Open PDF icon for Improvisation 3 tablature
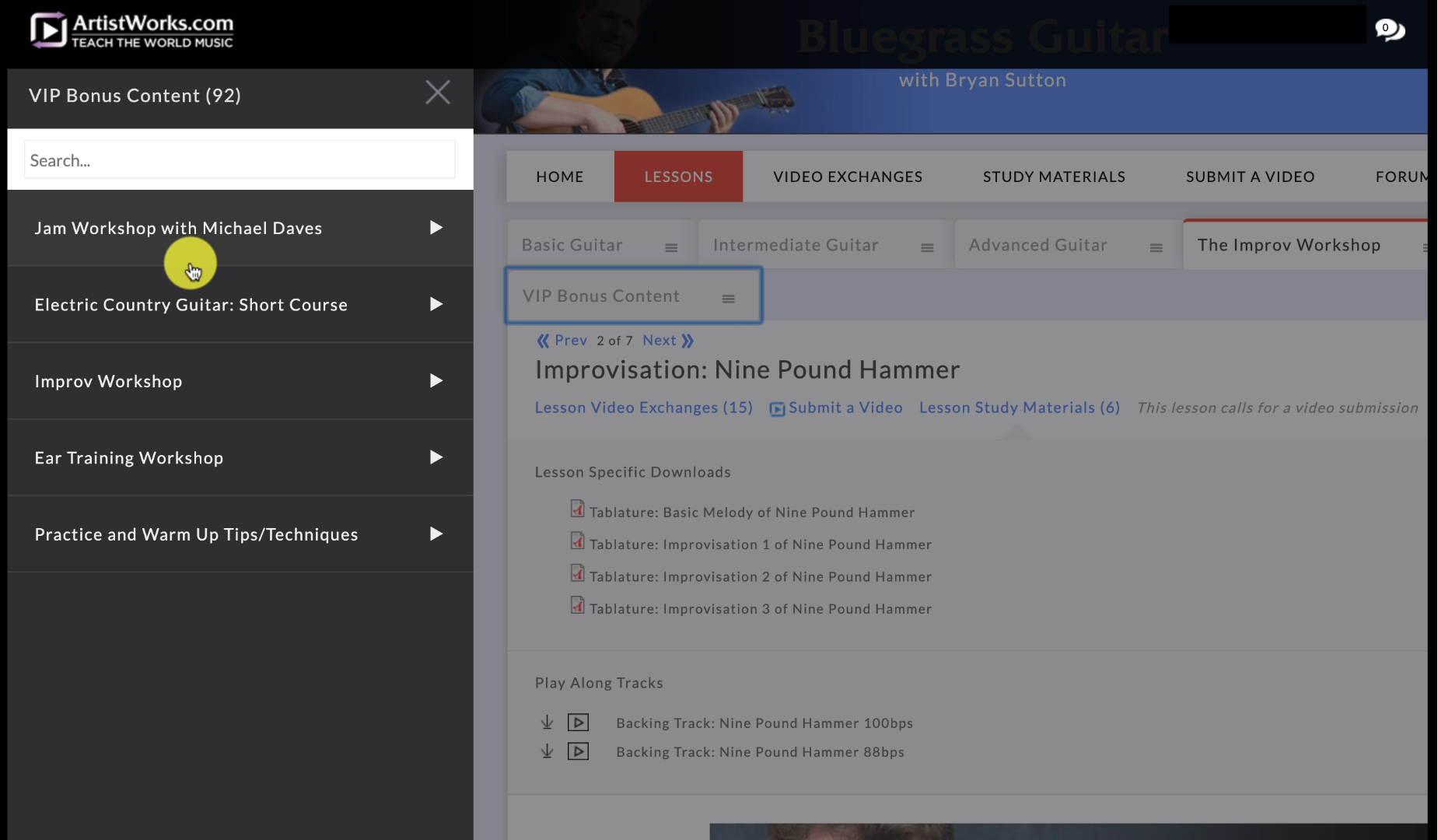The image size is (1438, 840). (577, 605)
